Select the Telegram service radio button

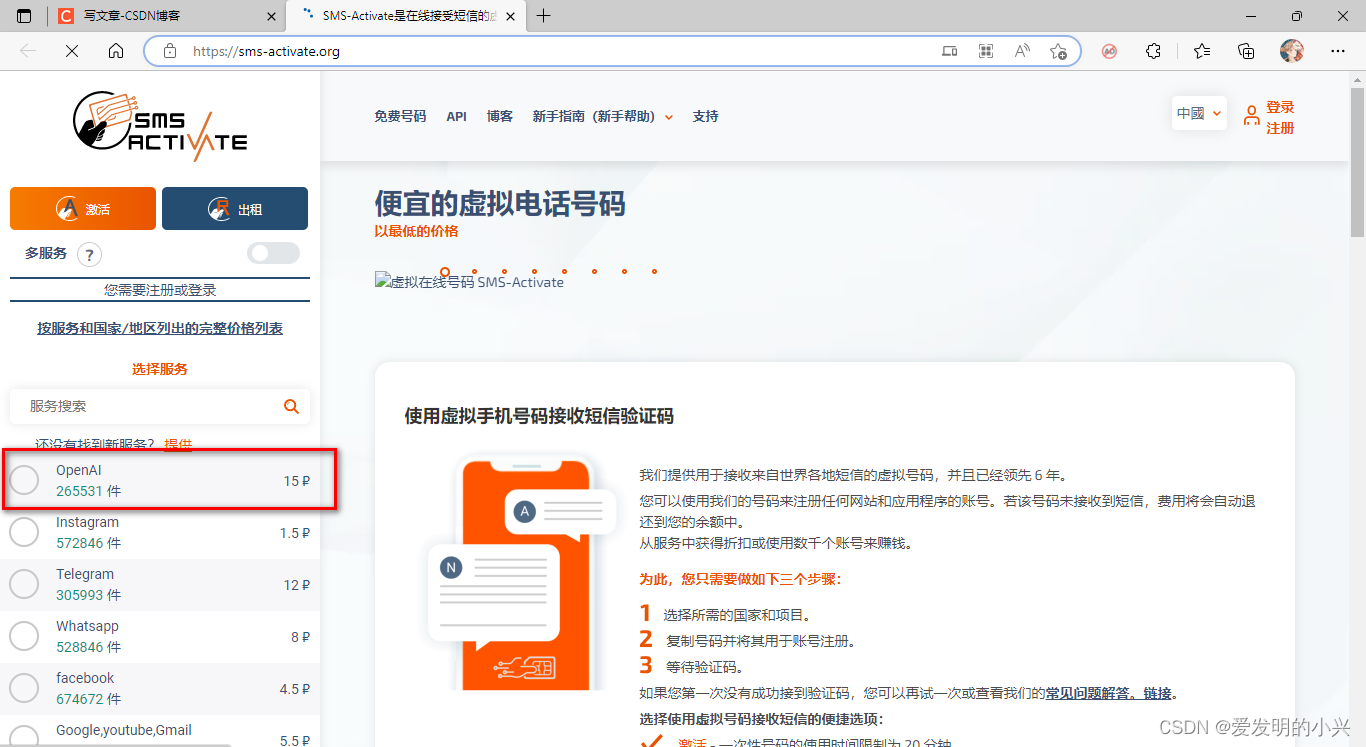click(24, 585)
